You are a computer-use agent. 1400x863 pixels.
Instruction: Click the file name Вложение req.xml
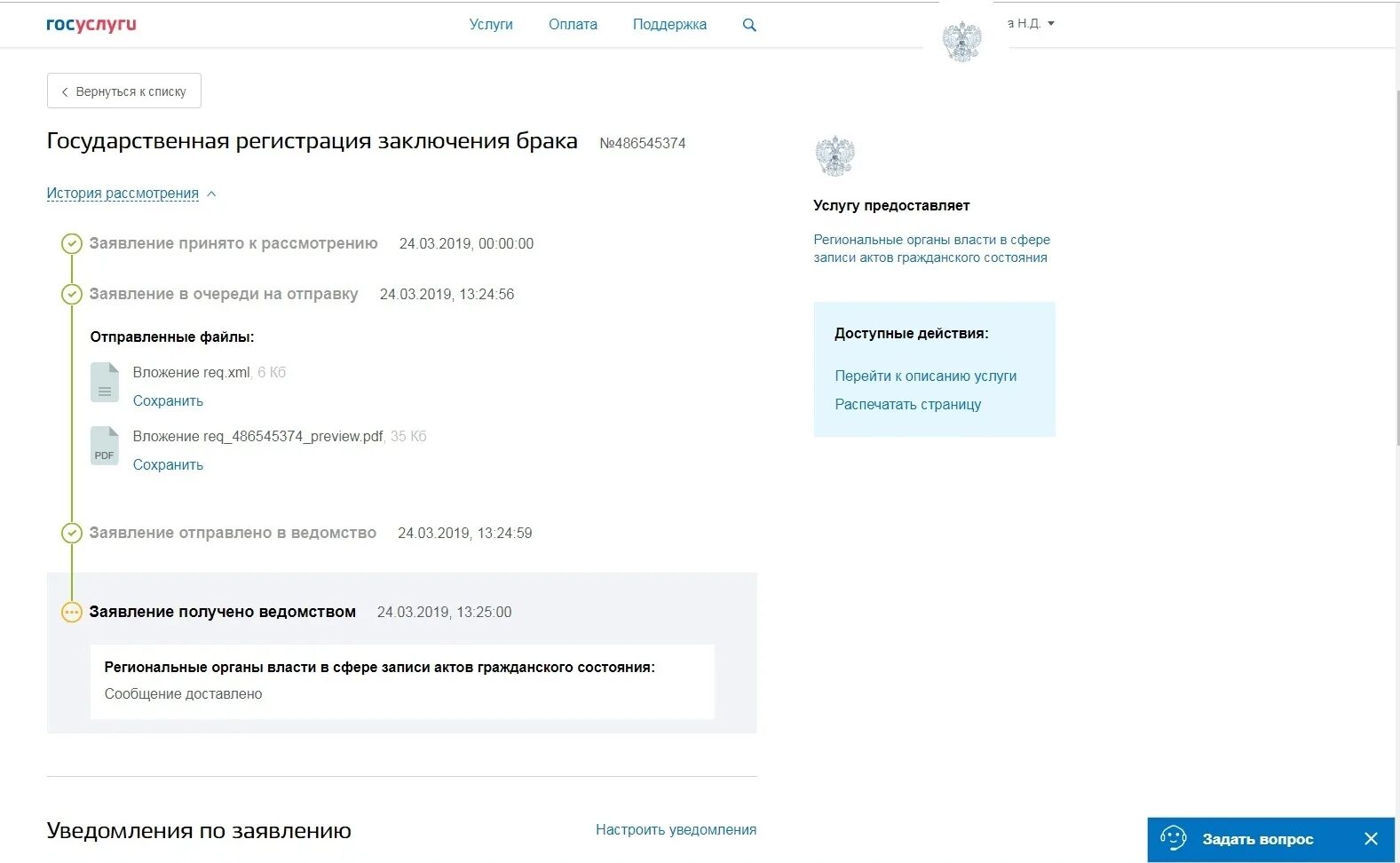click(192, 373)
